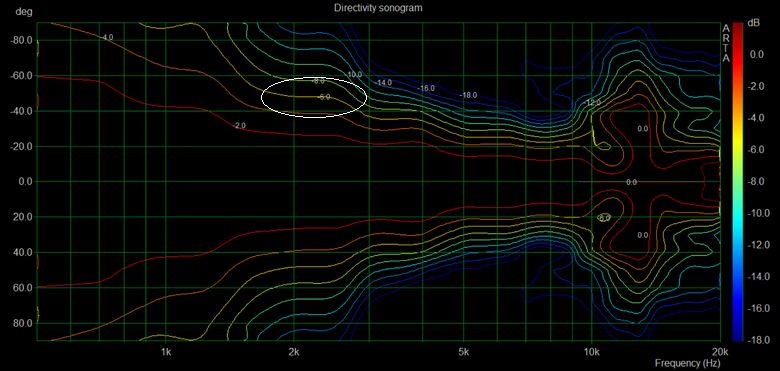
Task: Click the vertical 'ARTA' watermark text
Action: coord(726,44)
